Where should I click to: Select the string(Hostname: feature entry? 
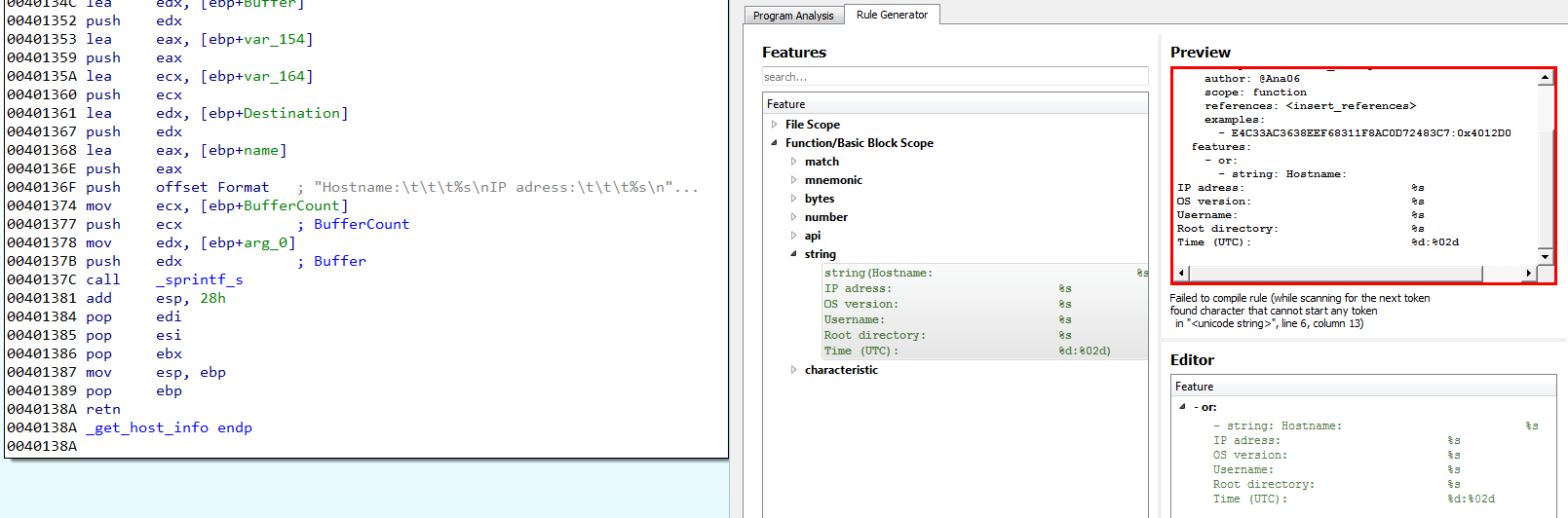(985, 312)
